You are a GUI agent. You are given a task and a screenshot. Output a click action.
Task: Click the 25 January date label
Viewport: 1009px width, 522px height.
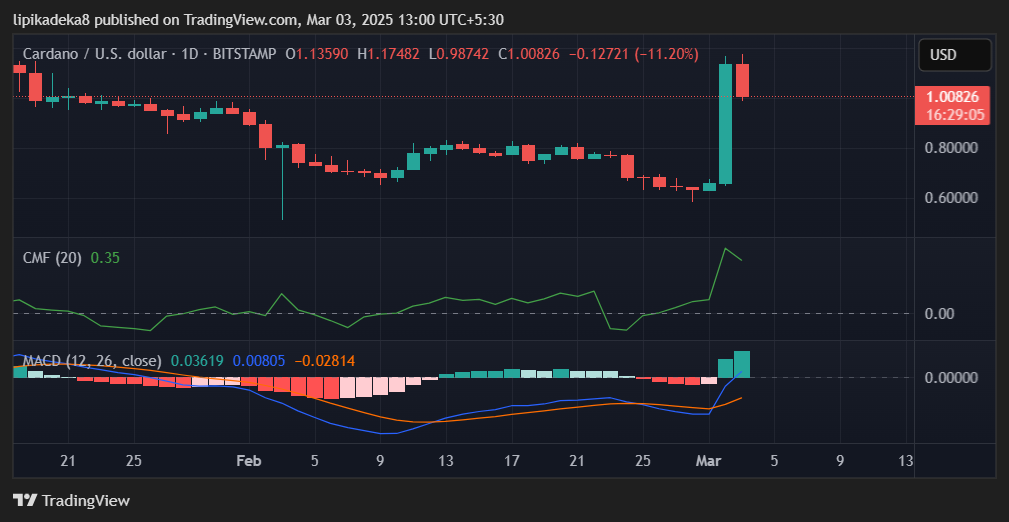[x=133, y=461]
